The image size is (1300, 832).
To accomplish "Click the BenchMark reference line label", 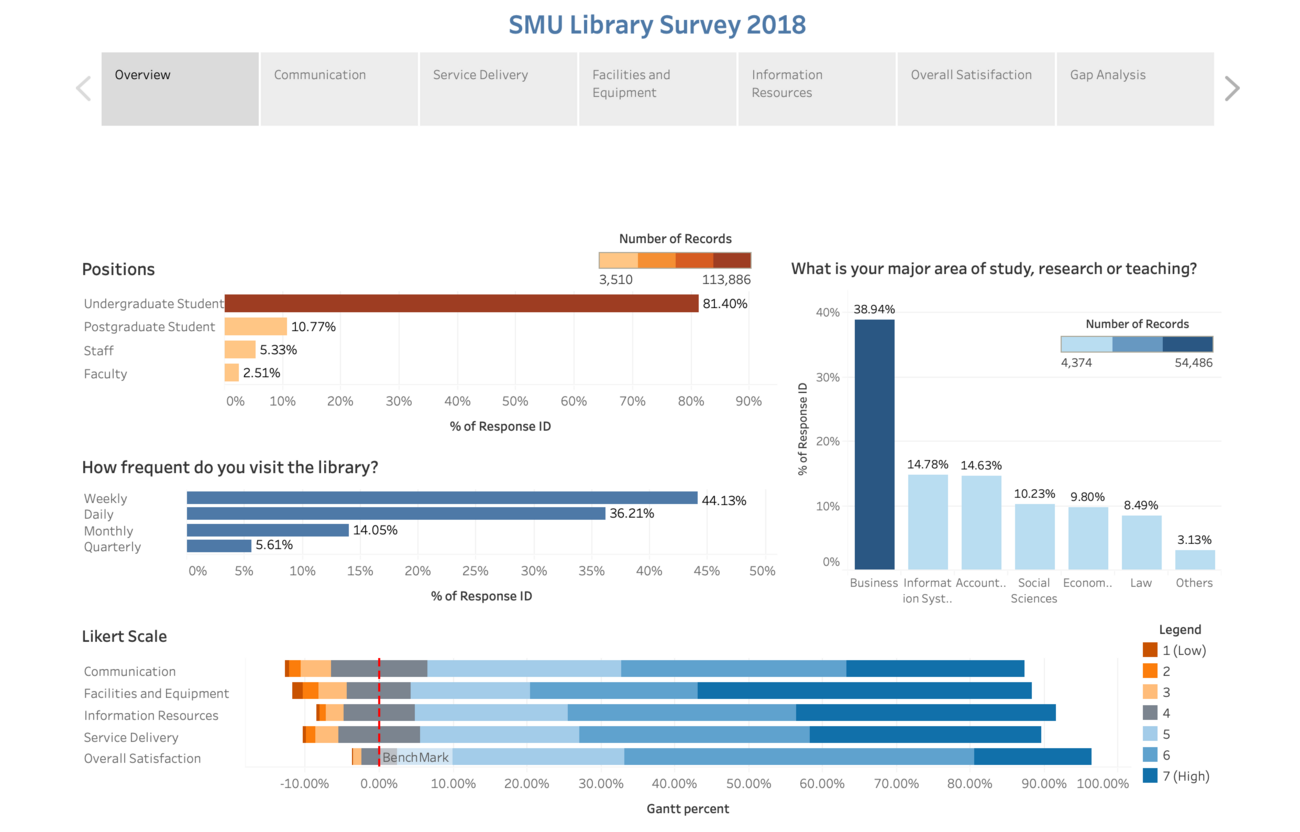I will tap(416, 758).
